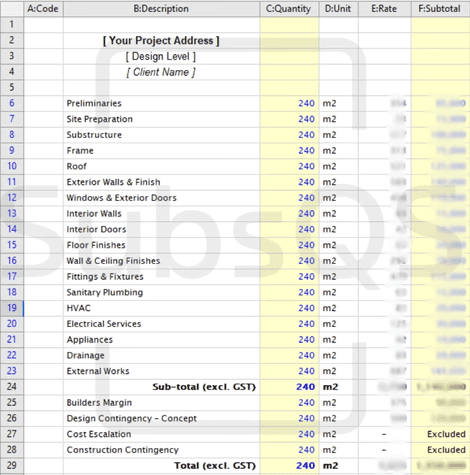Click the Total (excl. GST) label
The width and height of the screenshot is (470, 475).
215,465
